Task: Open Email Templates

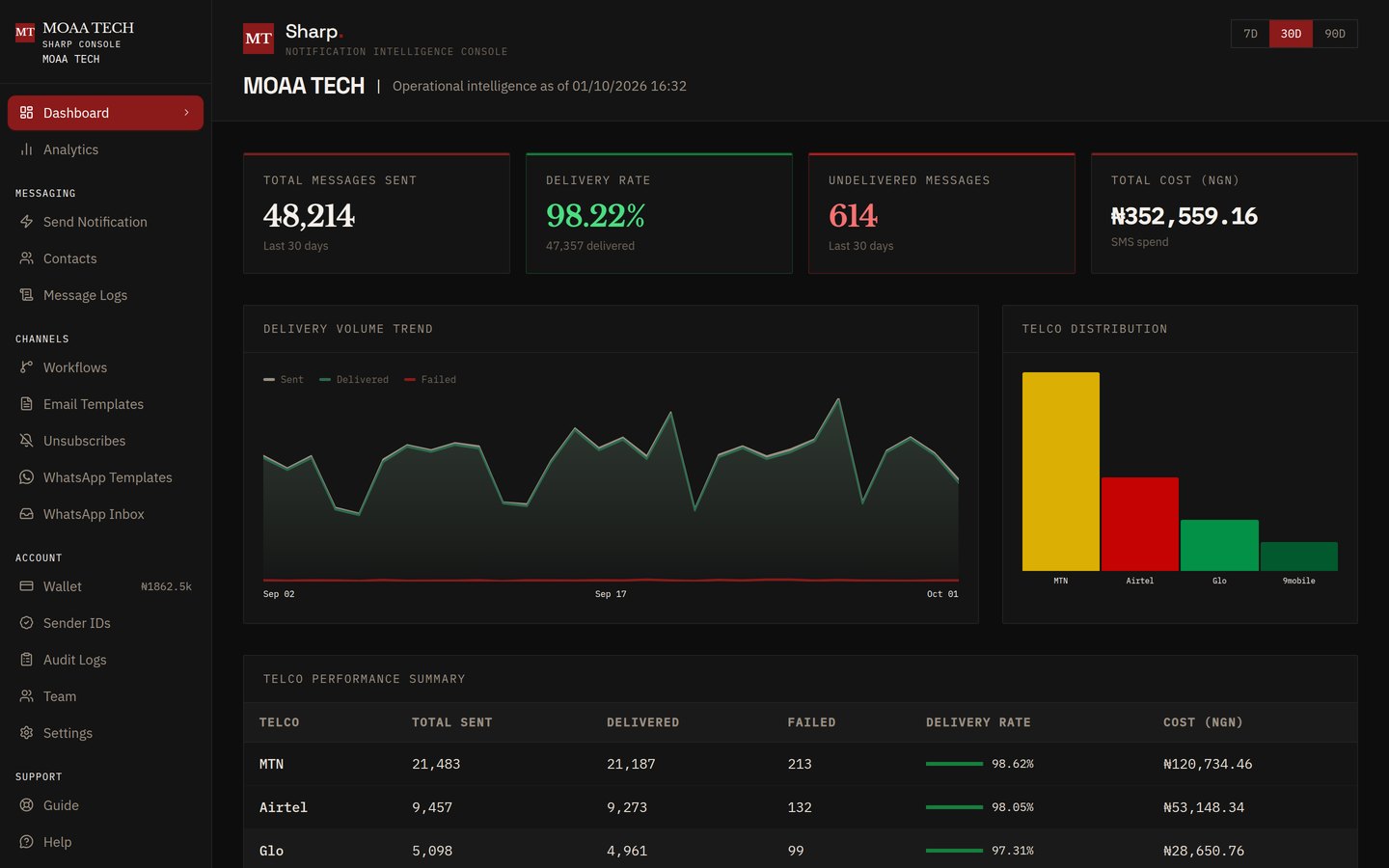Action: pyautogui.click(x=105, y=404)
